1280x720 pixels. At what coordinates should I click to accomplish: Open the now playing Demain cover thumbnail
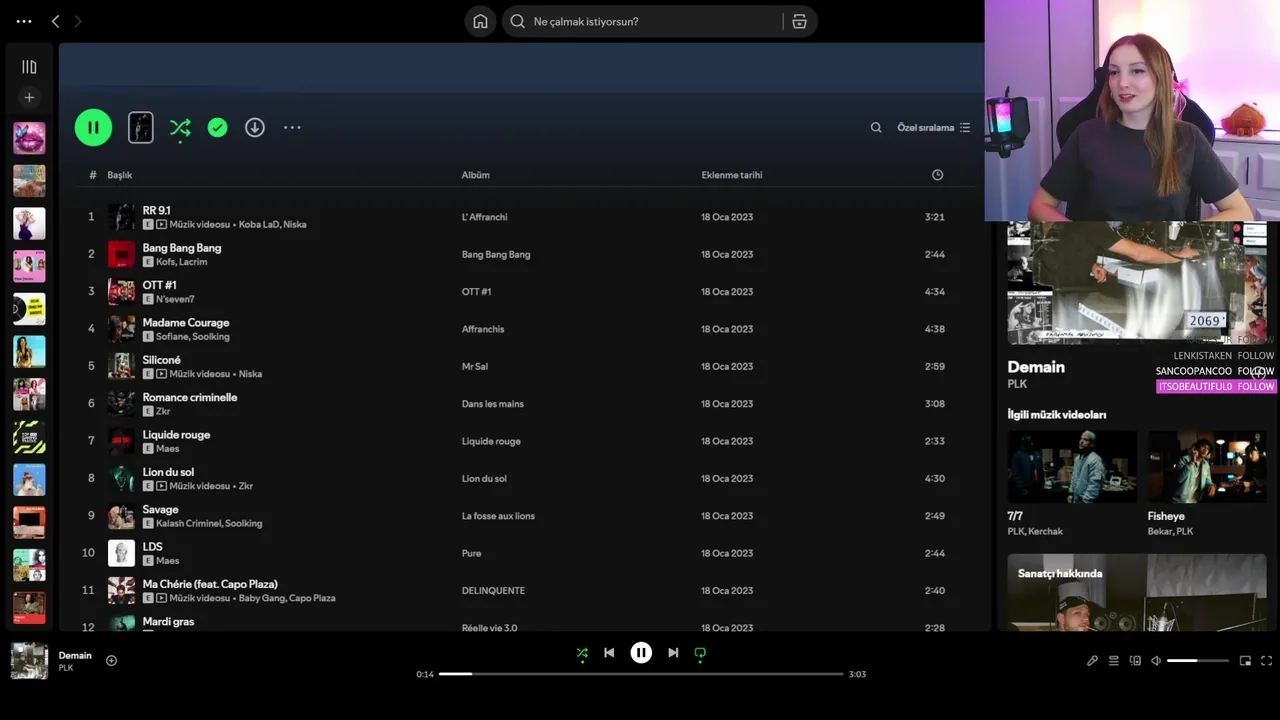coord(29,661)
